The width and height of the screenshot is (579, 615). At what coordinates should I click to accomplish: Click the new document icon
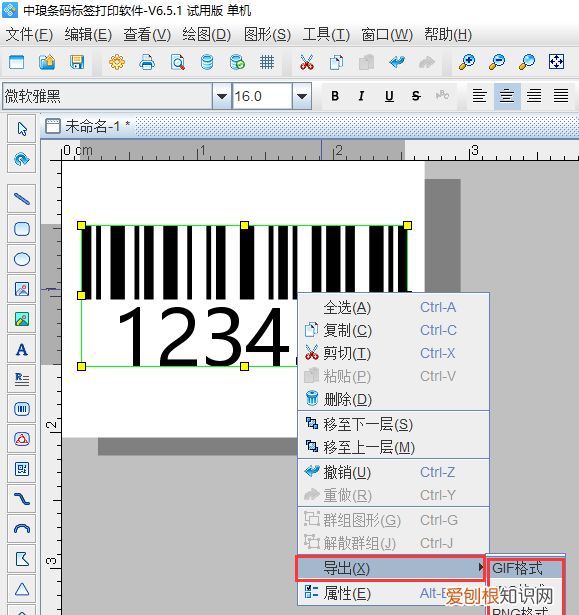[16, 62]
